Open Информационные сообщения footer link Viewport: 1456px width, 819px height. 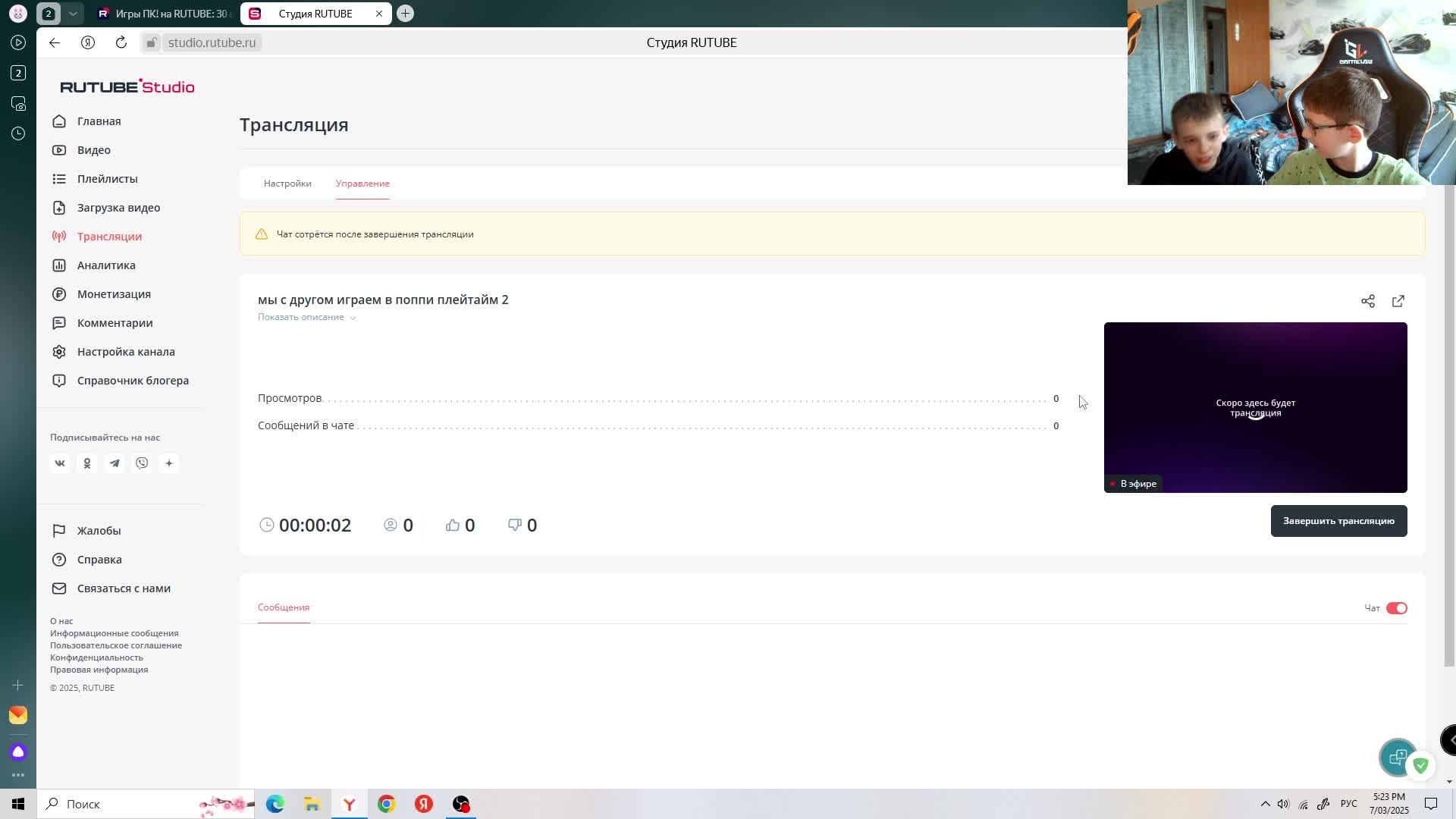(x=115, y=633)
